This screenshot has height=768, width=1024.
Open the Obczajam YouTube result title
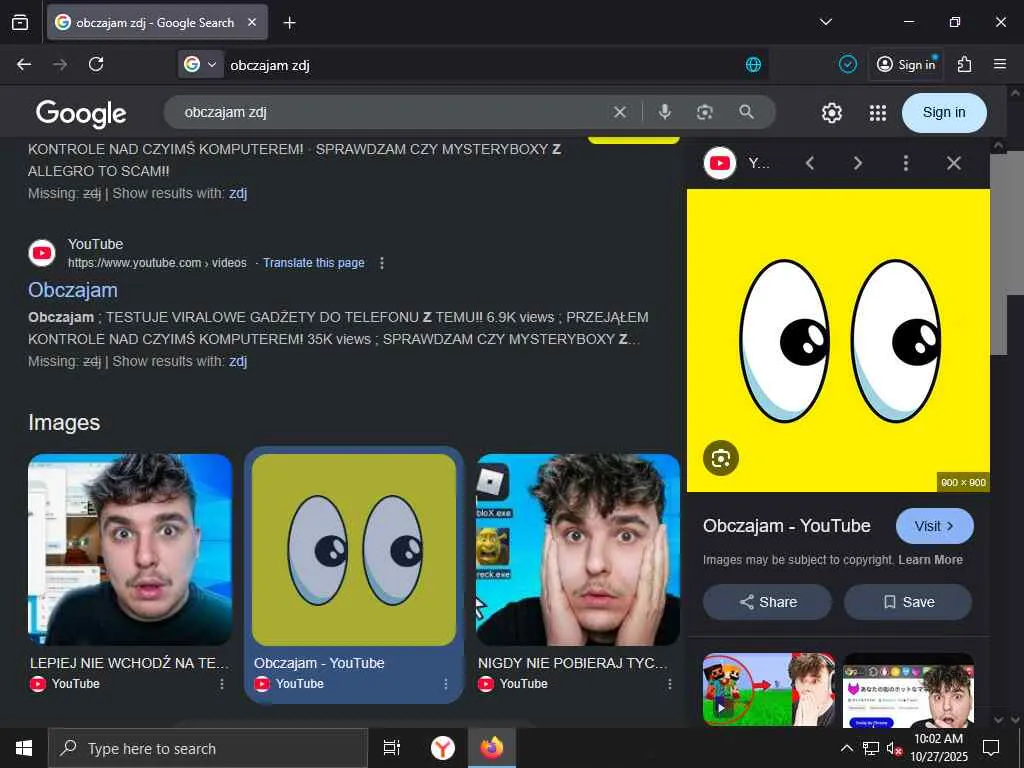click(72, 290)
